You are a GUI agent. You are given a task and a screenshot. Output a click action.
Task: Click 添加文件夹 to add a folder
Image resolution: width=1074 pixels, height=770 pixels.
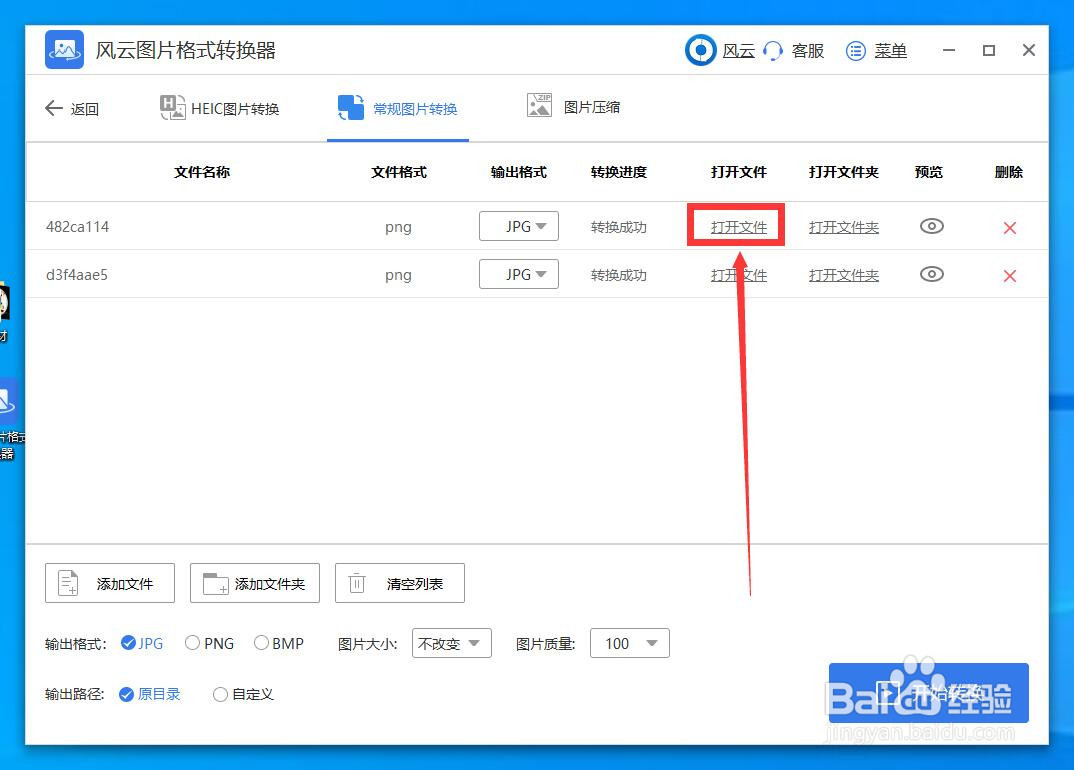254,583
